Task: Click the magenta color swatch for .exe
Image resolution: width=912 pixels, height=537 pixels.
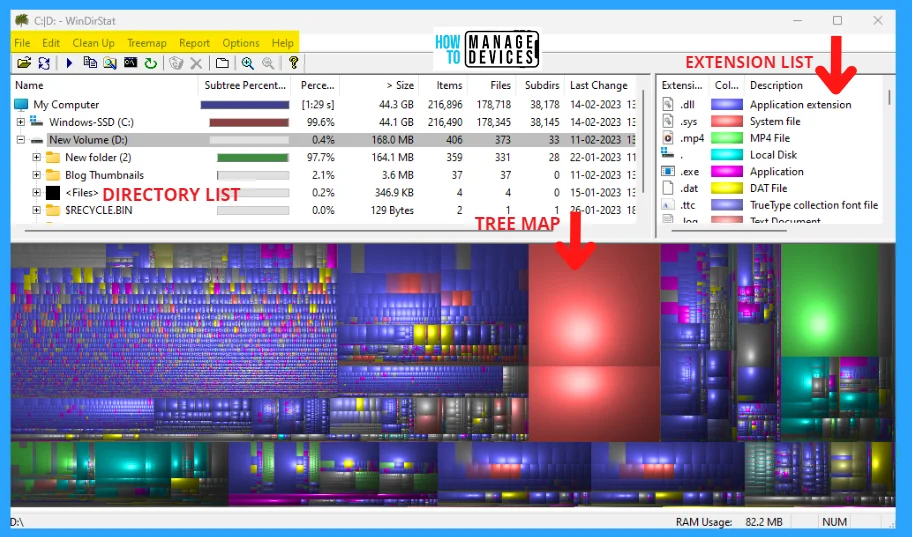Action: pyautogui.click(x=727, y=172)
